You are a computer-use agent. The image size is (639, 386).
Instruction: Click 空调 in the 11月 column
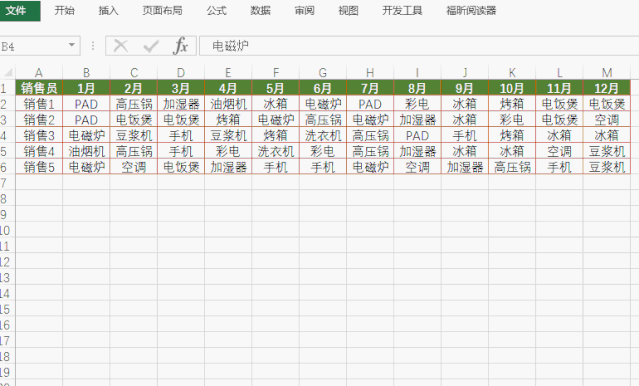(x=559, y=151)
